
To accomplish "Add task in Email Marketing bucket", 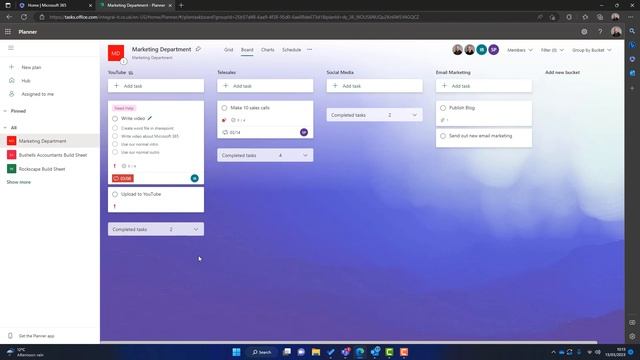I will coord(484,86).
